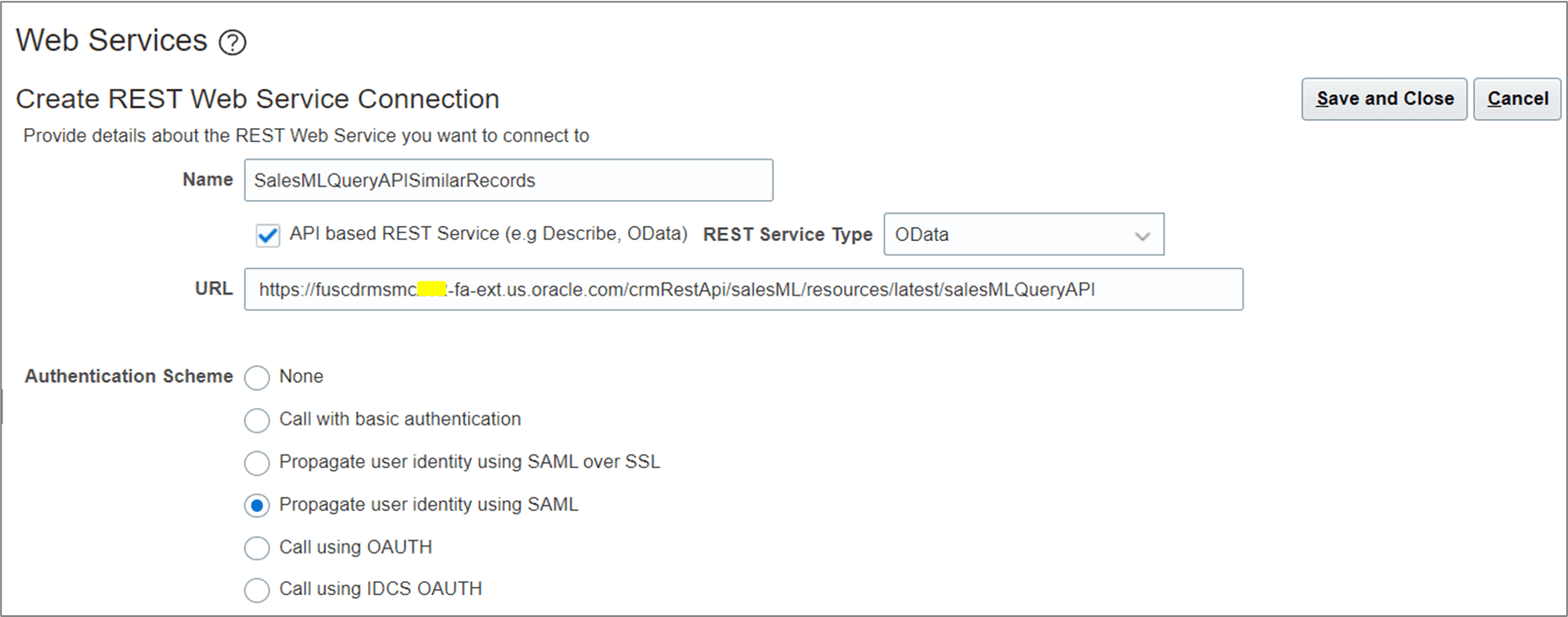
Task: Enable 'Call using OAUTH' authentication
Action: point(257,548)
